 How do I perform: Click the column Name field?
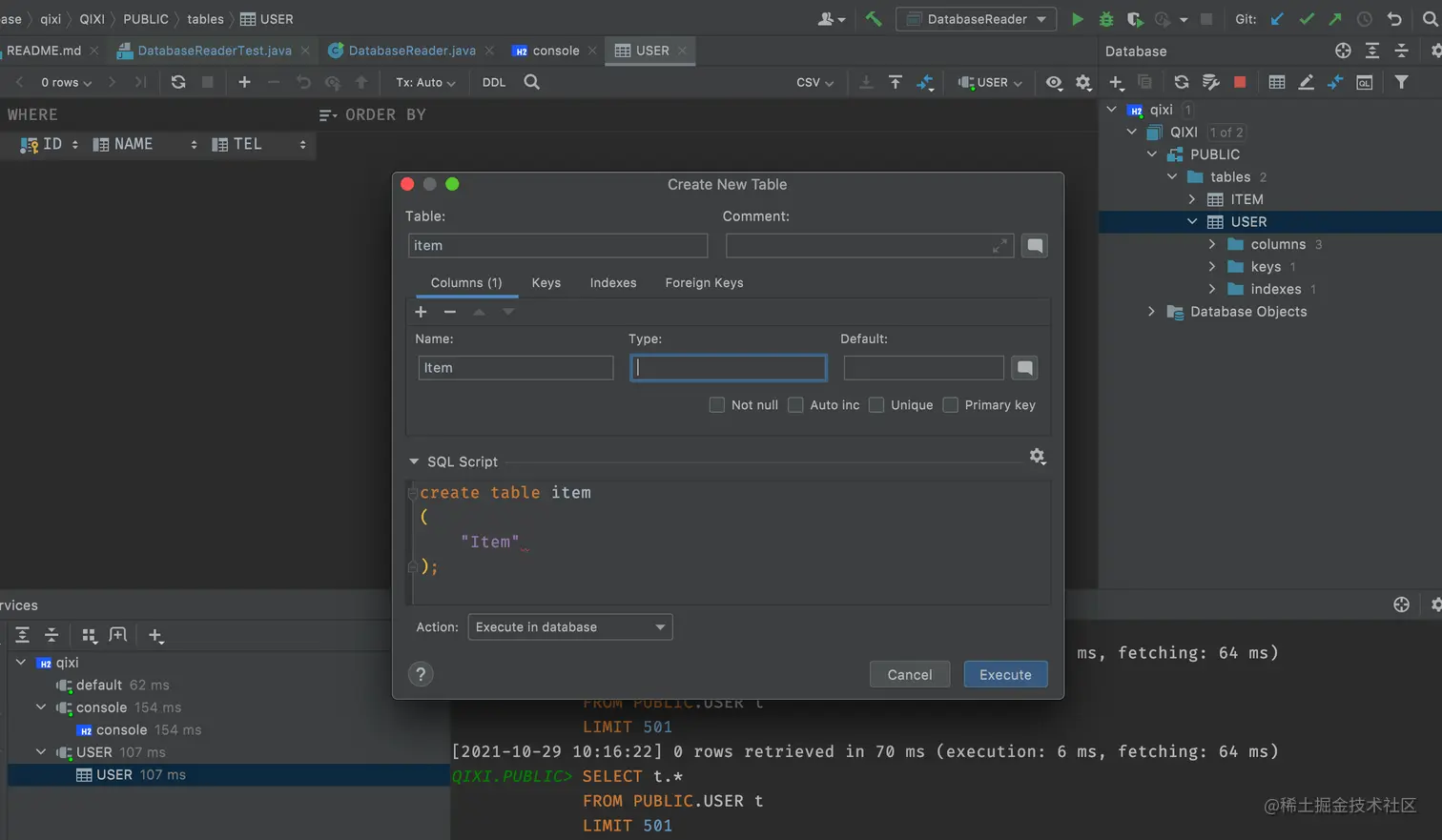516,368
